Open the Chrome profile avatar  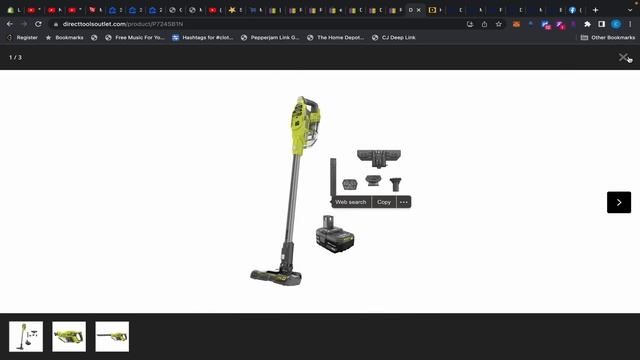click(x=616, y=24)
